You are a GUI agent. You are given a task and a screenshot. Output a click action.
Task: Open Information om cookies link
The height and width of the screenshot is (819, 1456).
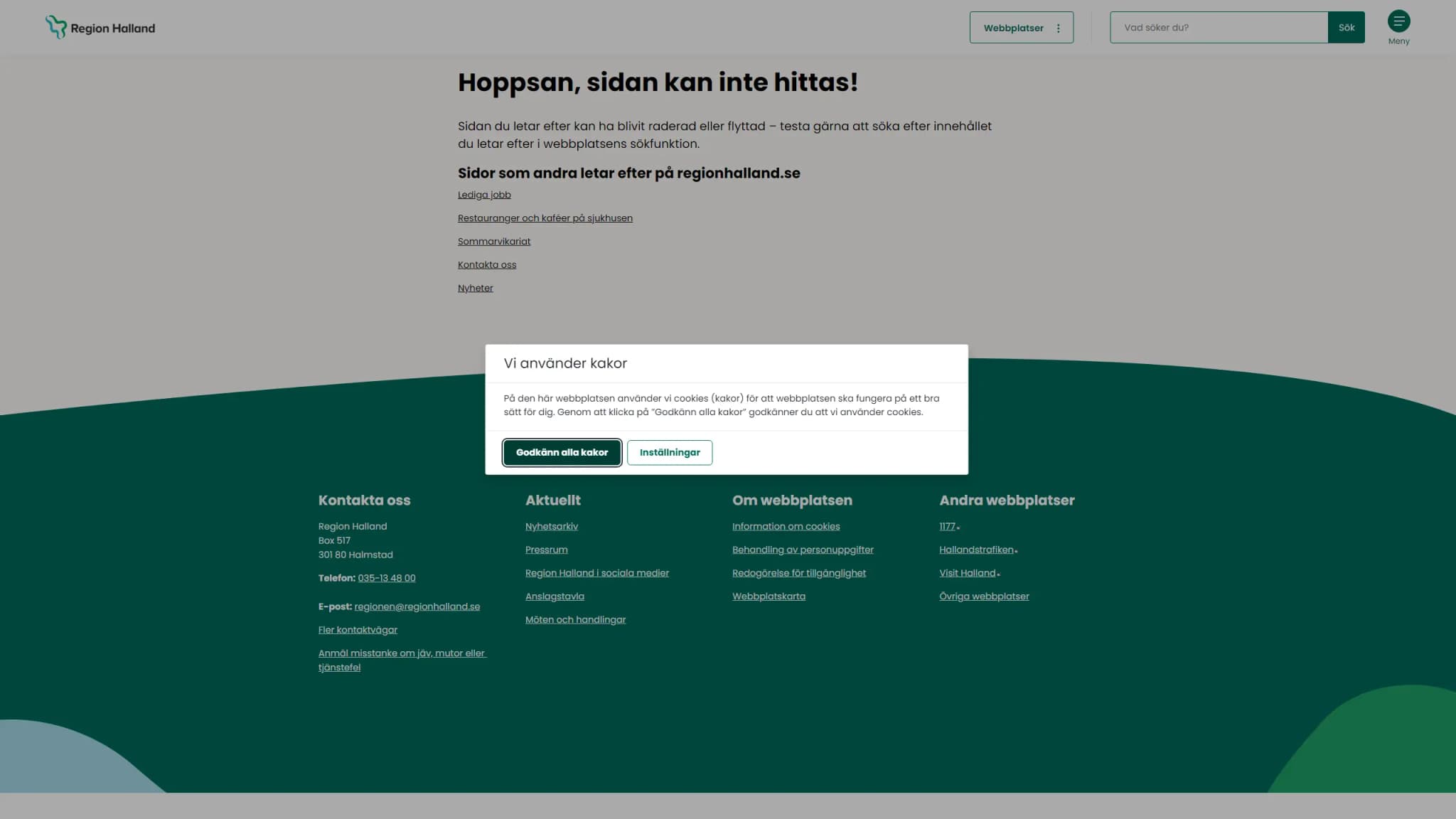(x=786, y=527)
